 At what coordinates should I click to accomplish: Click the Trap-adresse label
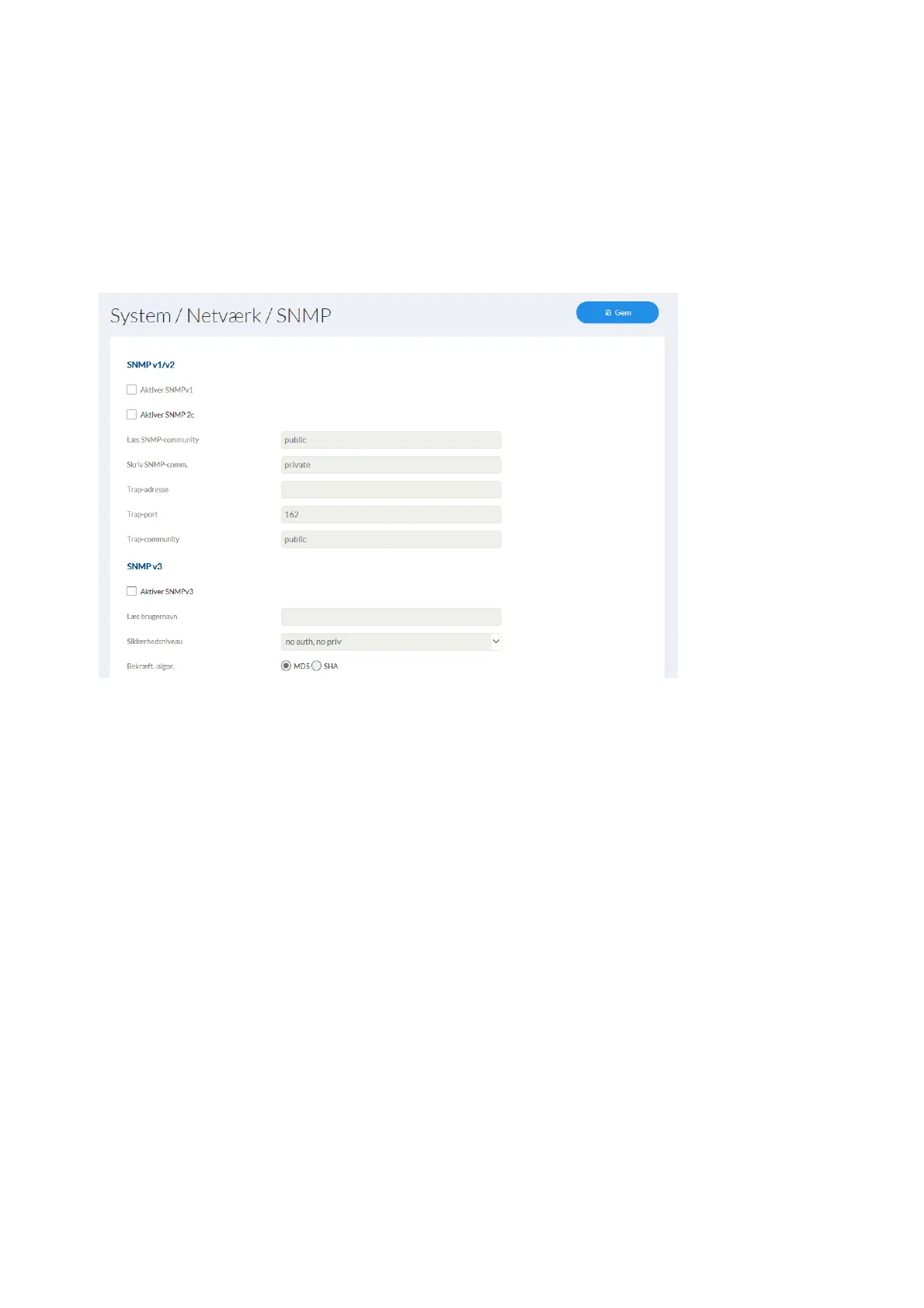[148, 489]
